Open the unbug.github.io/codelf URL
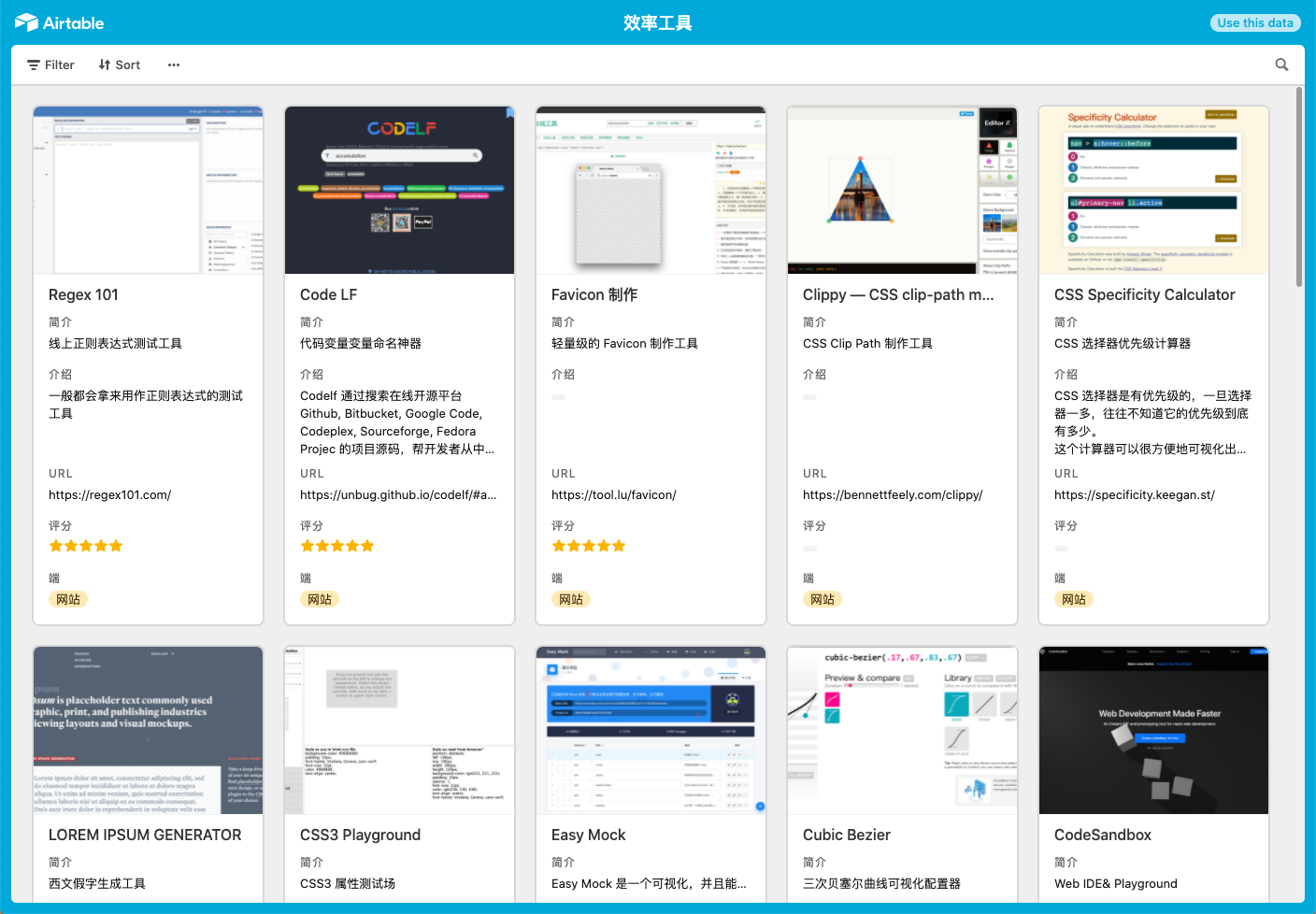This screenshot has width=1316, height=914. tap(398, 494)
